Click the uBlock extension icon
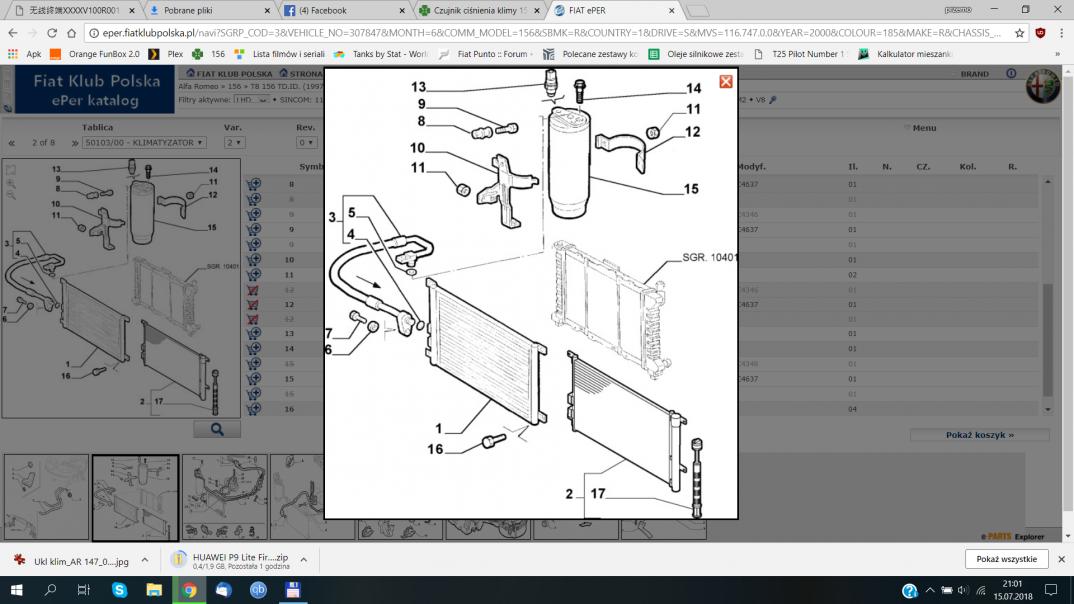The image size is (1074, 604). 1040,33
